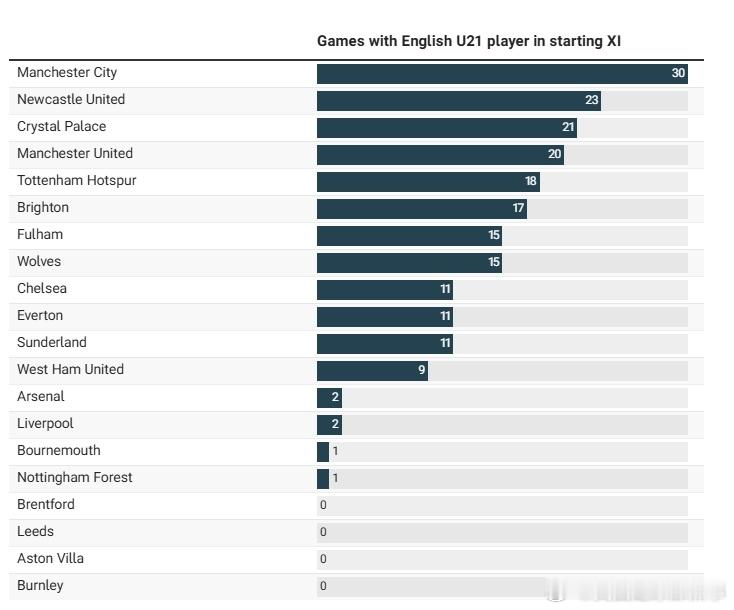Select the Newcastle United team label

[x=71, y=99]
